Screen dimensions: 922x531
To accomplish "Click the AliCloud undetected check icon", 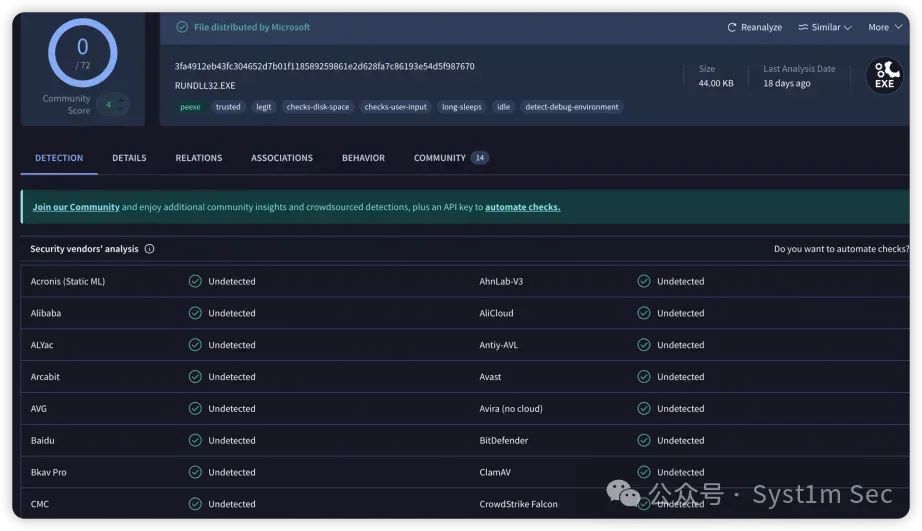I will pyautogui.click(x=644, y=313).
